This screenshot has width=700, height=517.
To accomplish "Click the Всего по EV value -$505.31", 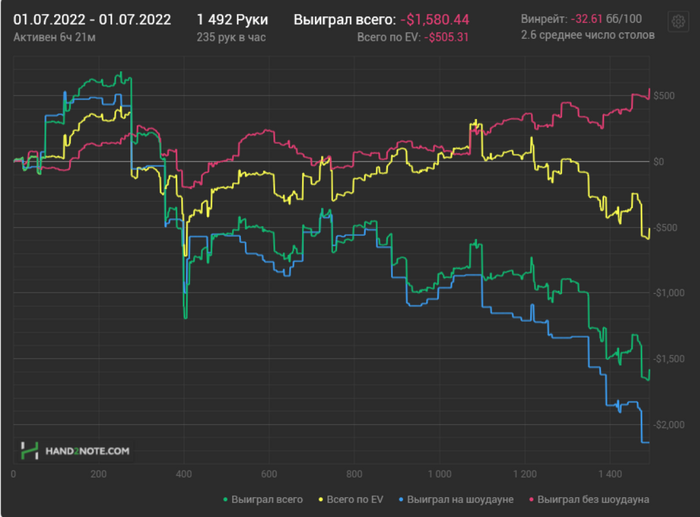I will point(447,37).
